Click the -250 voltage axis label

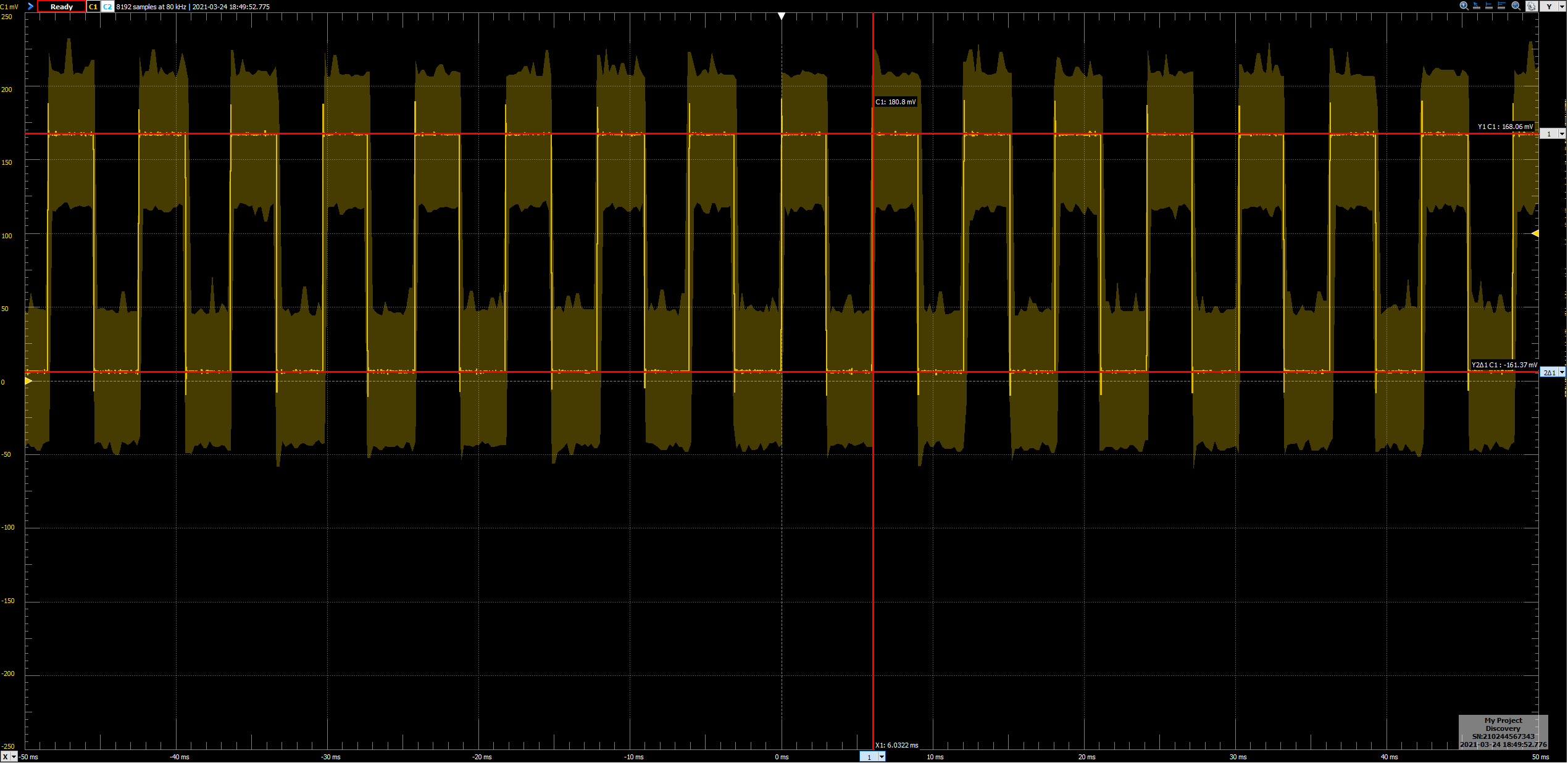click(x=7, y=746)
